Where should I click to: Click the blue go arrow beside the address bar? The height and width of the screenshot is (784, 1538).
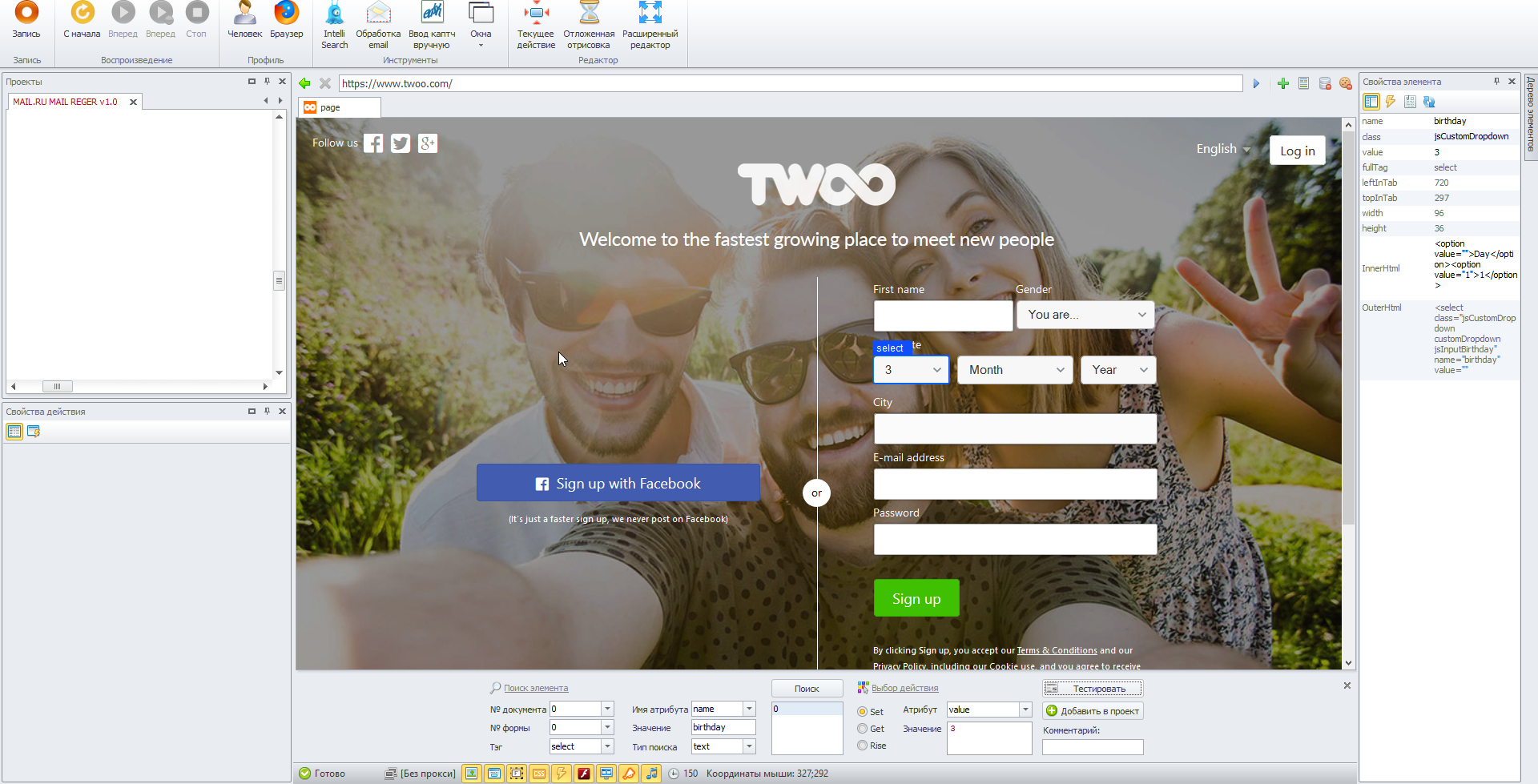[1256, 83]
